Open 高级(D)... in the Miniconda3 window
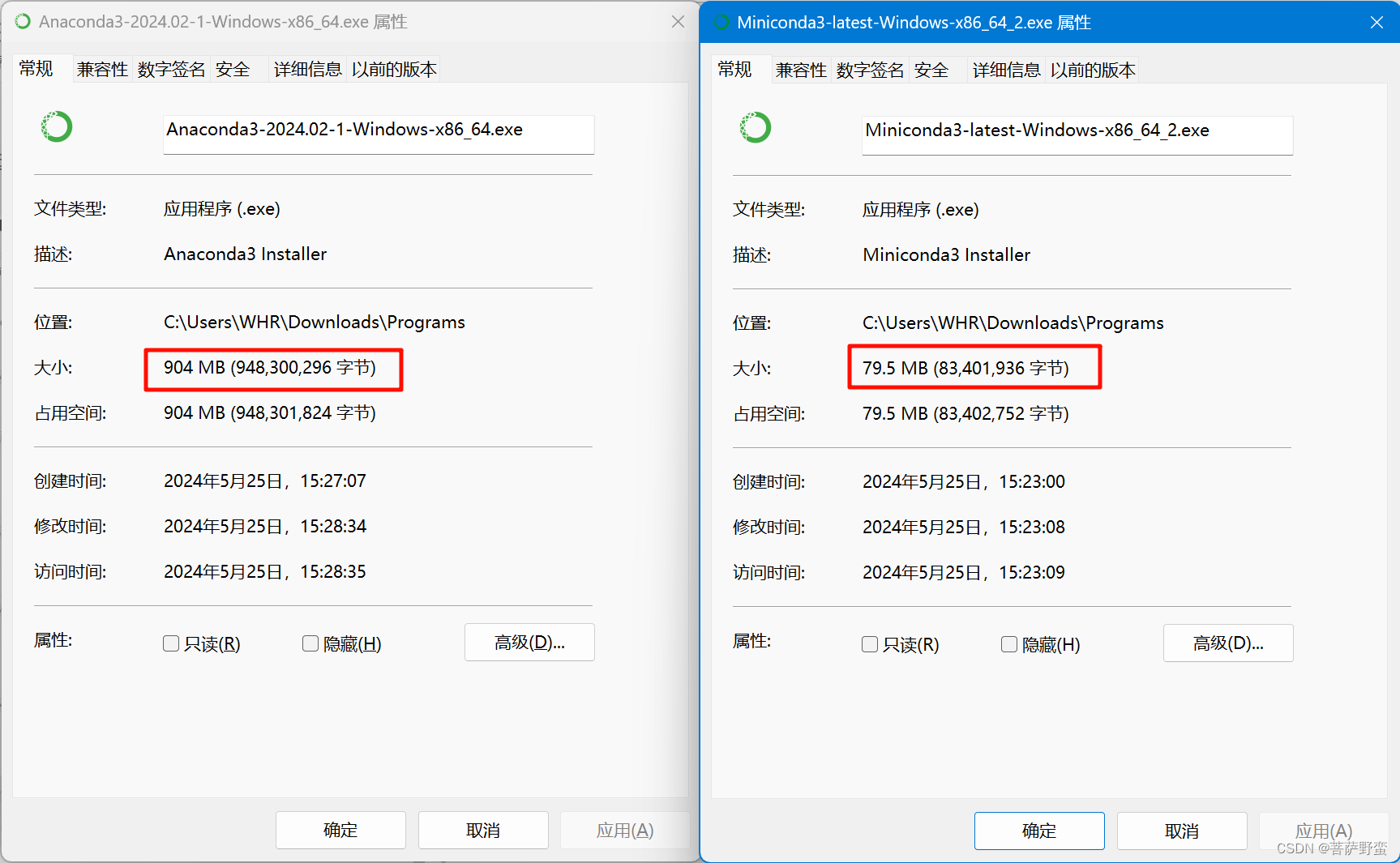Viewport: 1400px width, 863px height. click(x=1228, y=643)
